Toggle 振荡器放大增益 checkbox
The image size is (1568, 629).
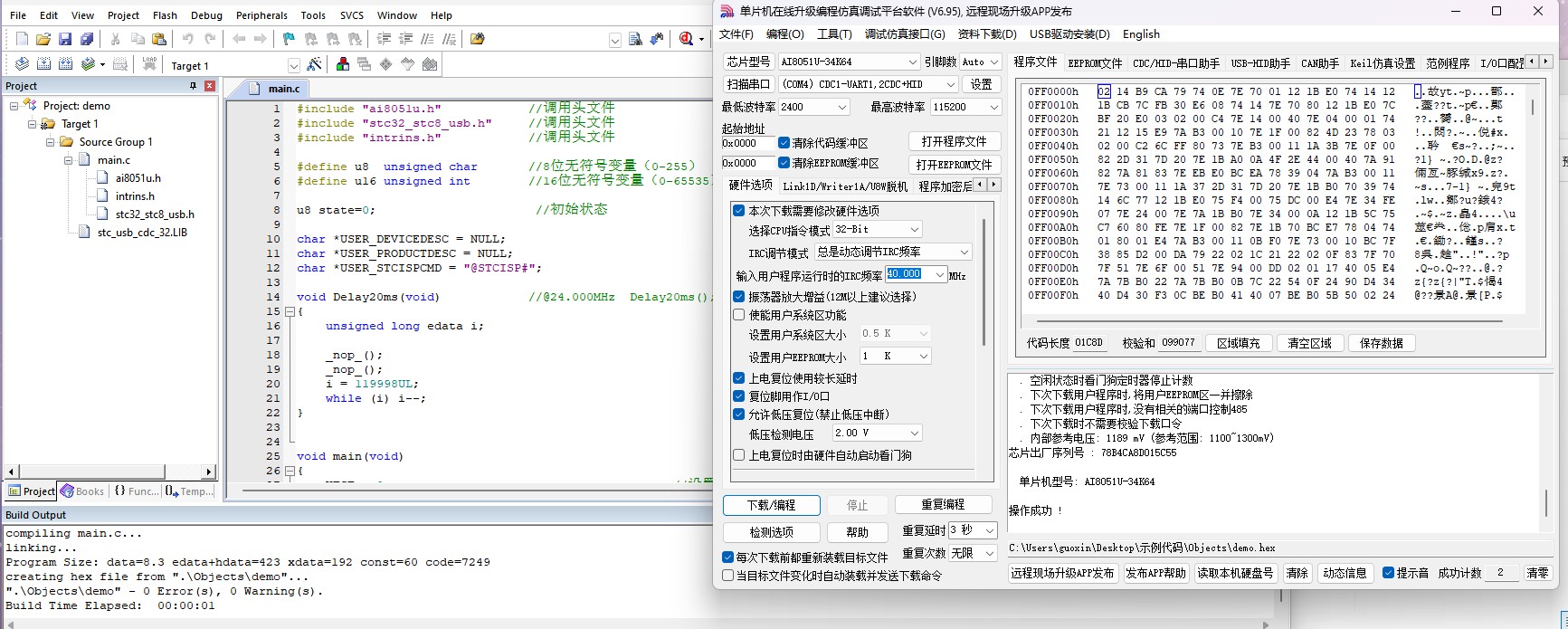[x=739, y=296]
